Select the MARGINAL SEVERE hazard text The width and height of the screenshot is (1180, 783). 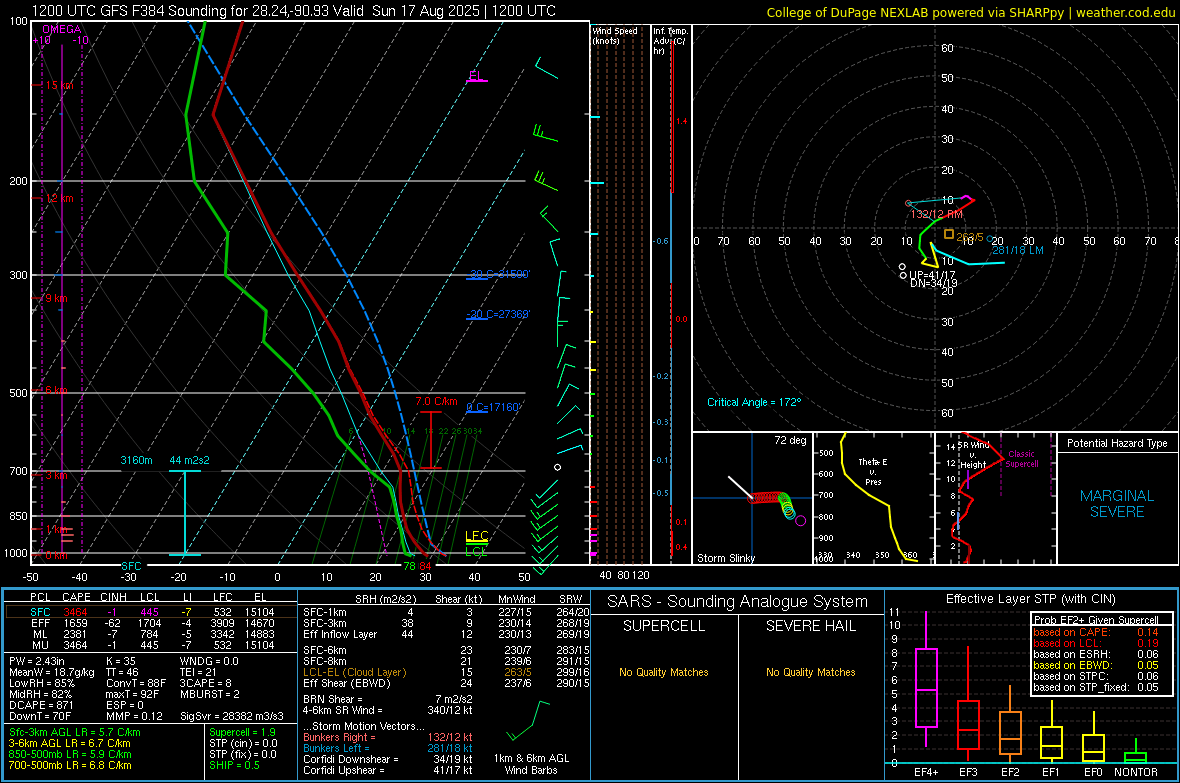1117,504
